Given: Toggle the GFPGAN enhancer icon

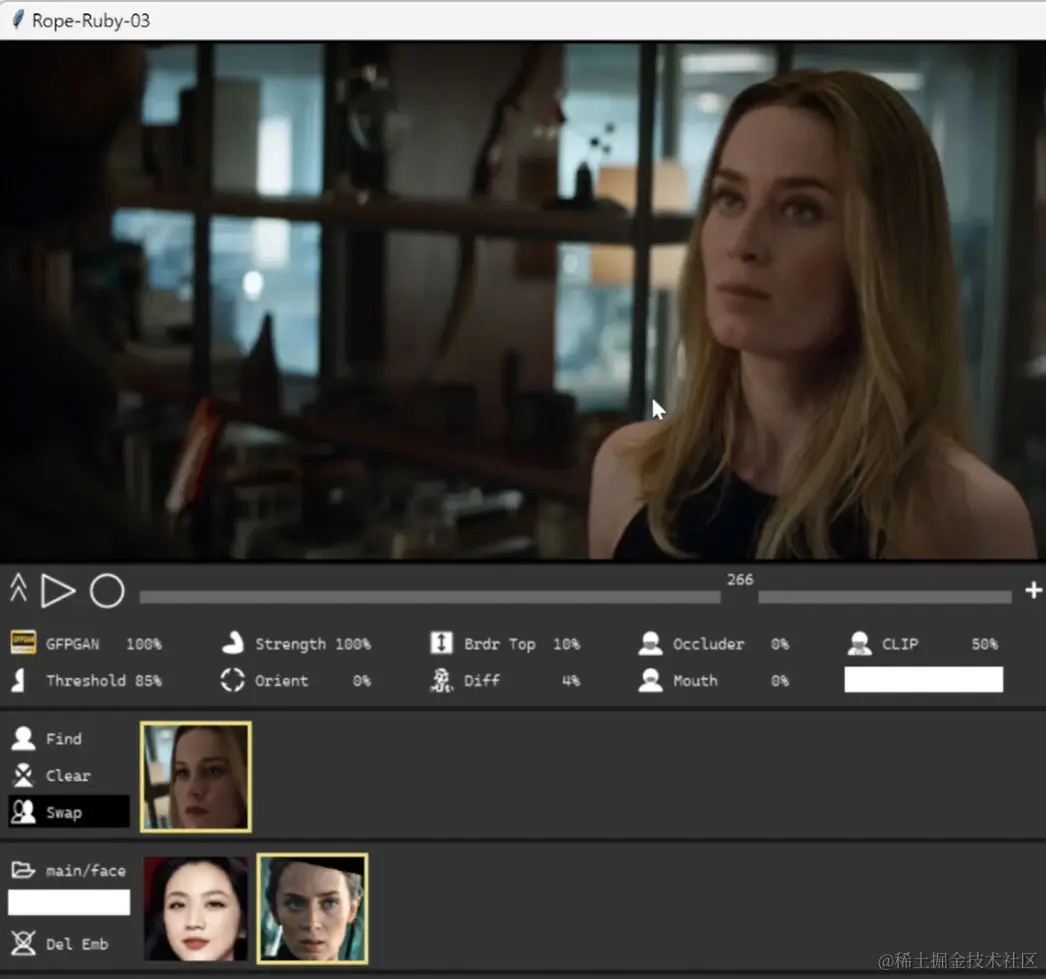Looking at the screenshot, I should [x=23, y=643].
